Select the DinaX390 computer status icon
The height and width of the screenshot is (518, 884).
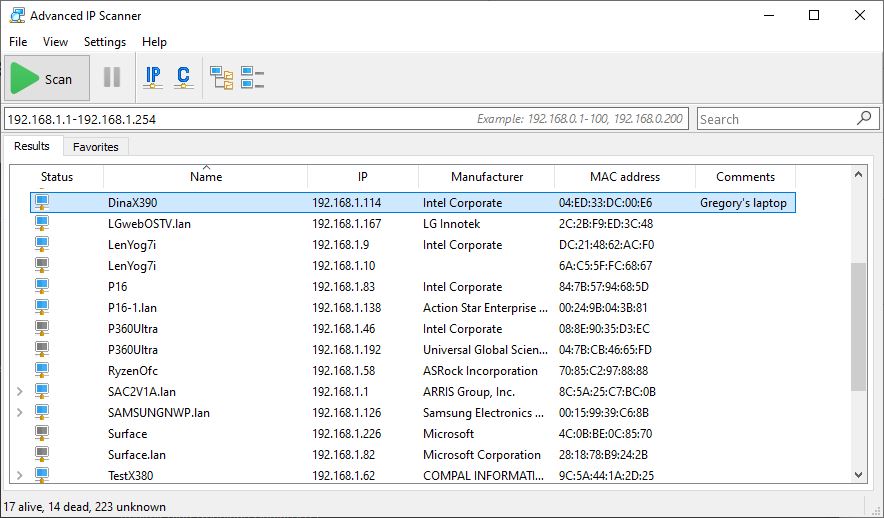click(41, 202)
